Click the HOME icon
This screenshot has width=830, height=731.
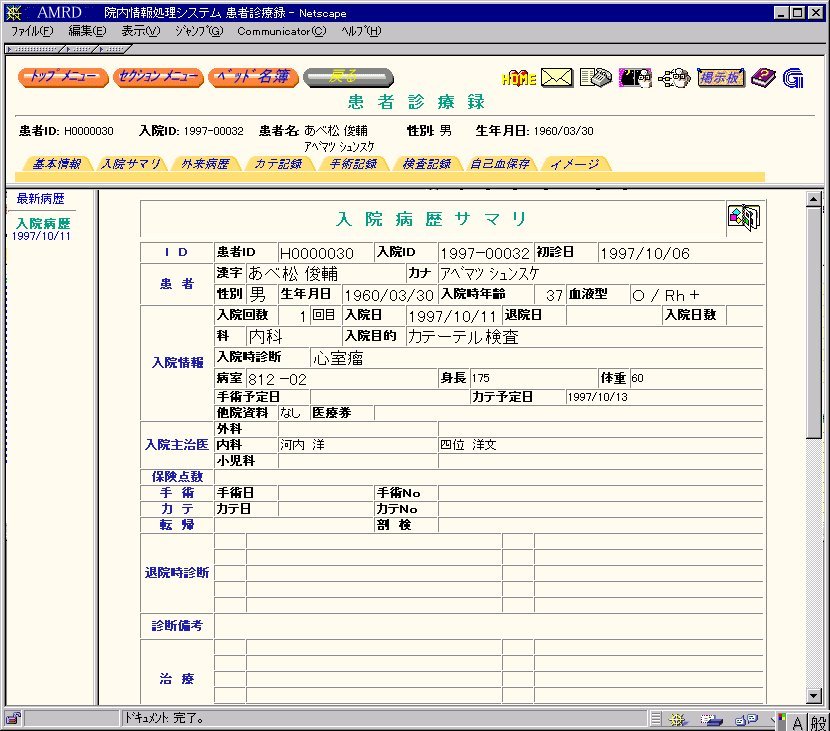(519, 78)
